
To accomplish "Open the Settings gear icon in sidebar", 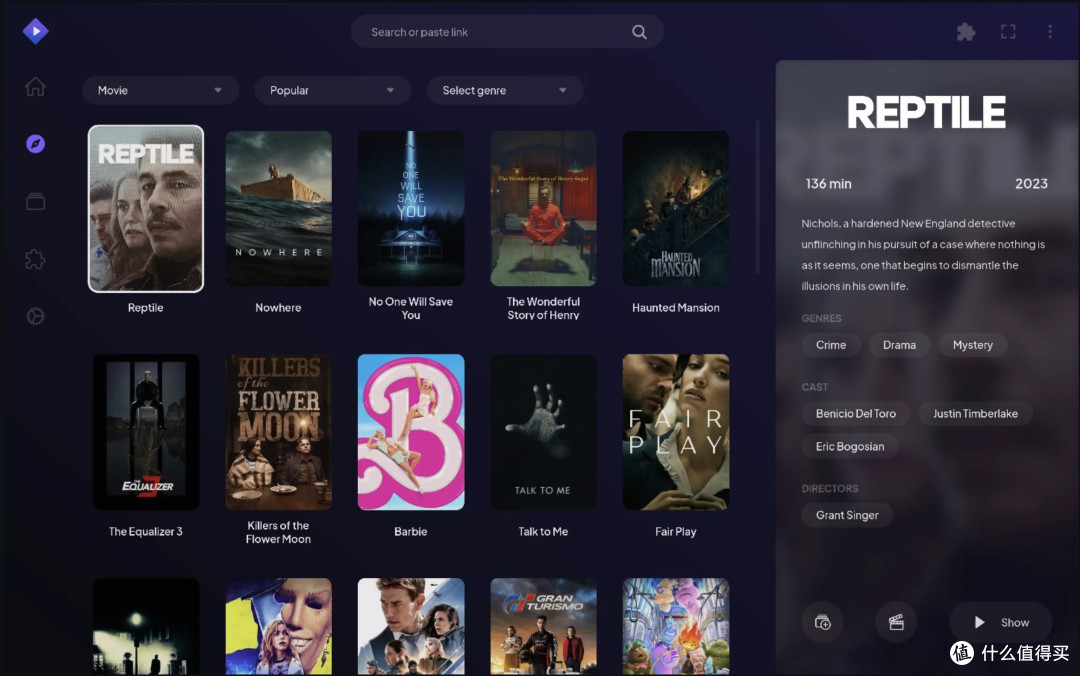I will [x=35, y=316].
